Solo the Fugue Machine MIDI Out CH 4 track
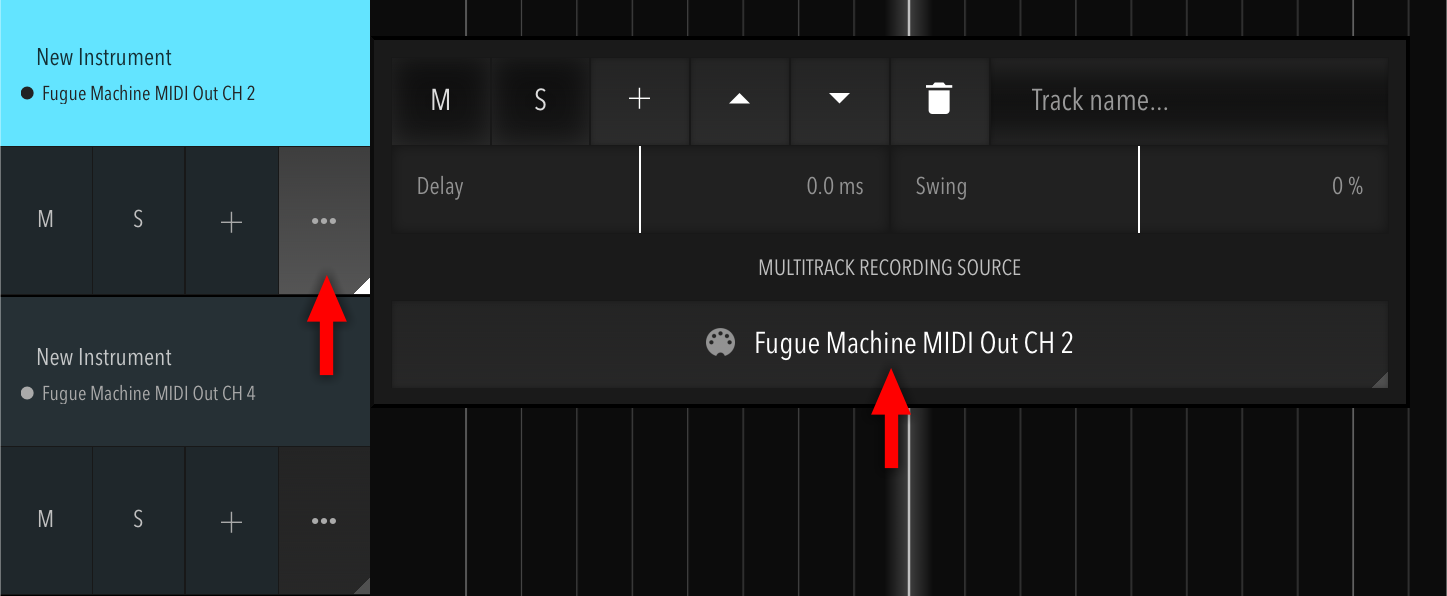1447x596 pixels. (x=139, y=520)
